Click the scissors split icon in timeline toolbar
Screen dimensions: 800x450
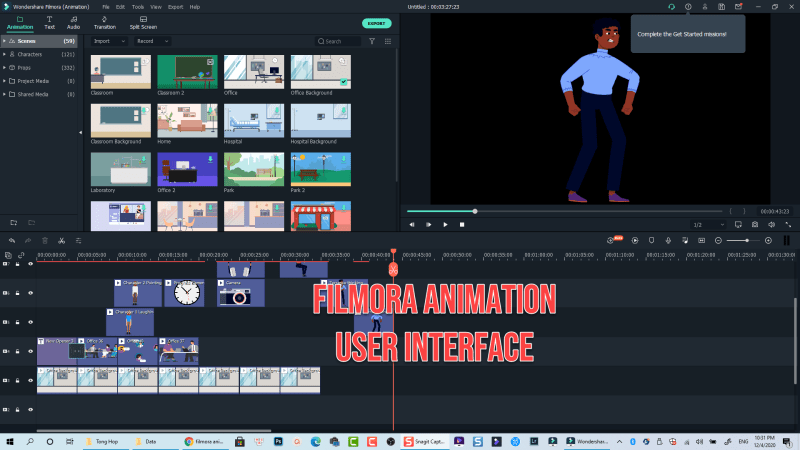[x=61, y=240]
